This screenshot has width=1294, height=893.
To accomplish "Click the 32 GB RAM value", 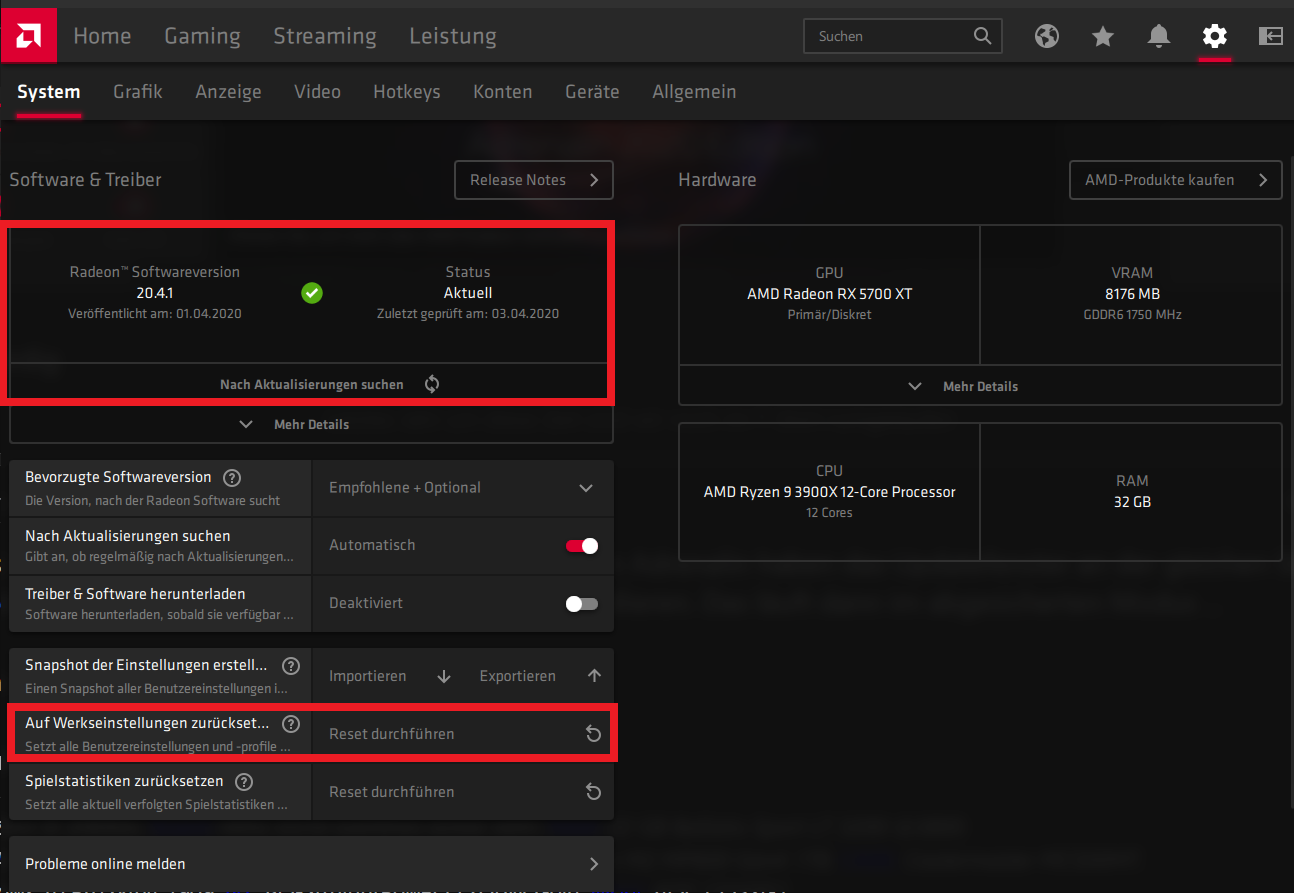I will point(1132,502).
